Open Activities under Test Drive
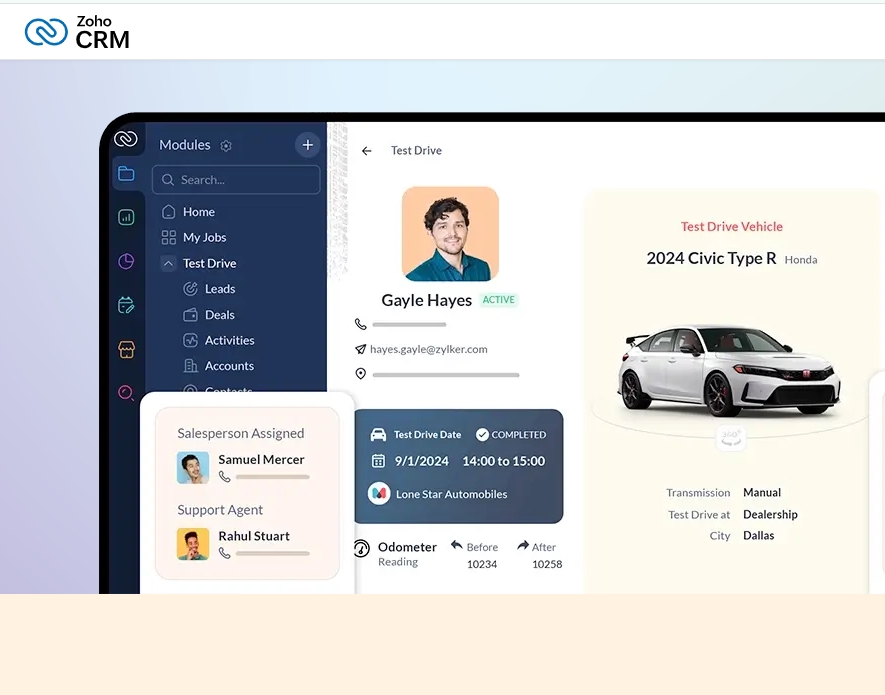The image size is (885, 695). coord(229,340)
